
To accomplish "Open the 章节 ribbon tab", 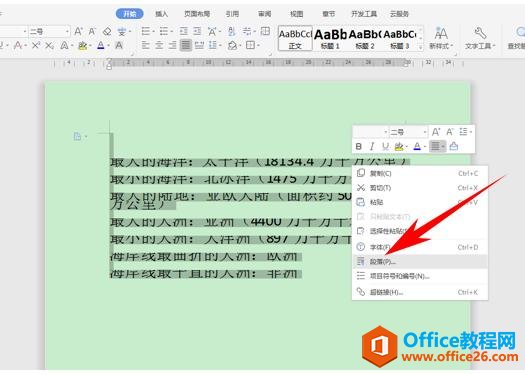I will 328,14.
